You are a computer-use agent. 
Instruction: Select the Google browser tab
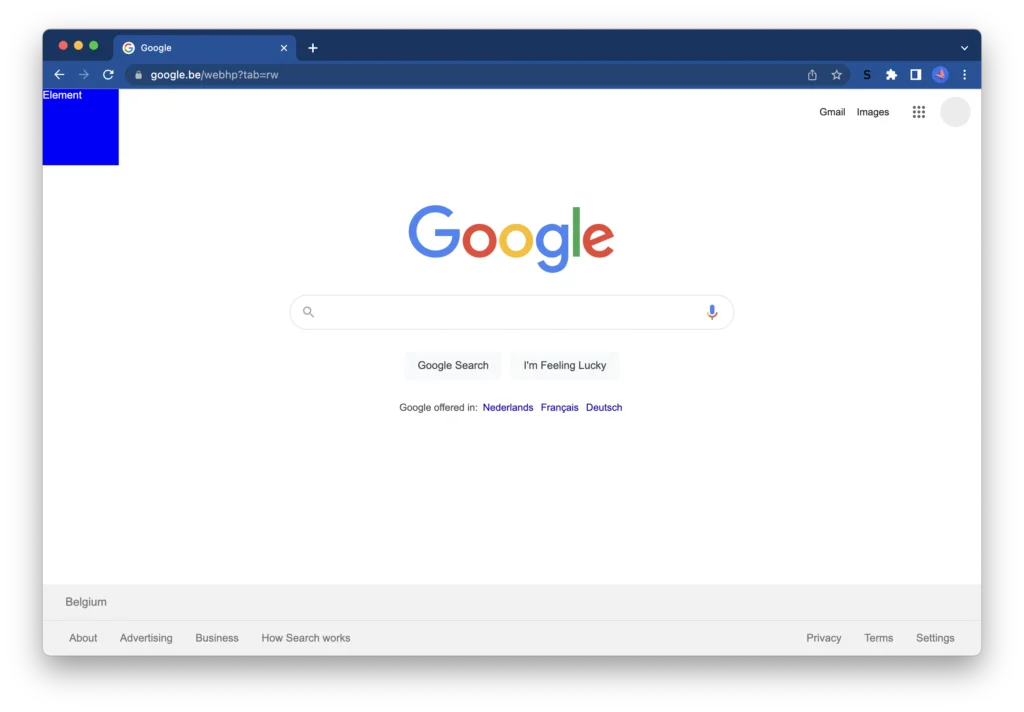(x=205, y=48)
